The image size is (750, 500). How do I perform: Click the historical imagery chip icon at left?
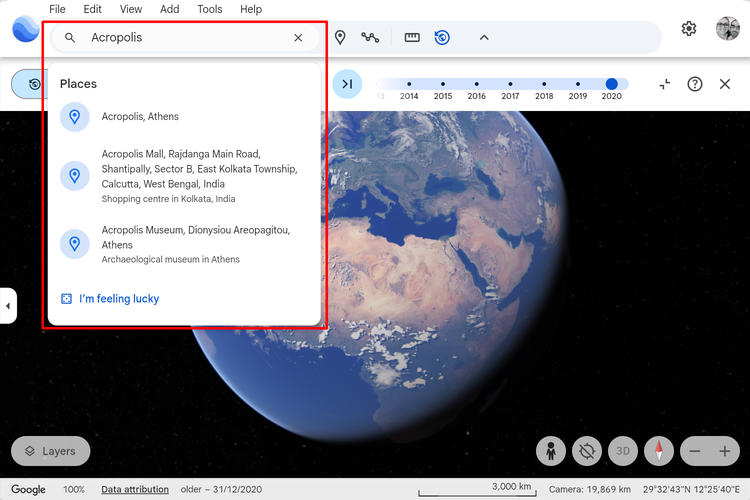point(34,85)
